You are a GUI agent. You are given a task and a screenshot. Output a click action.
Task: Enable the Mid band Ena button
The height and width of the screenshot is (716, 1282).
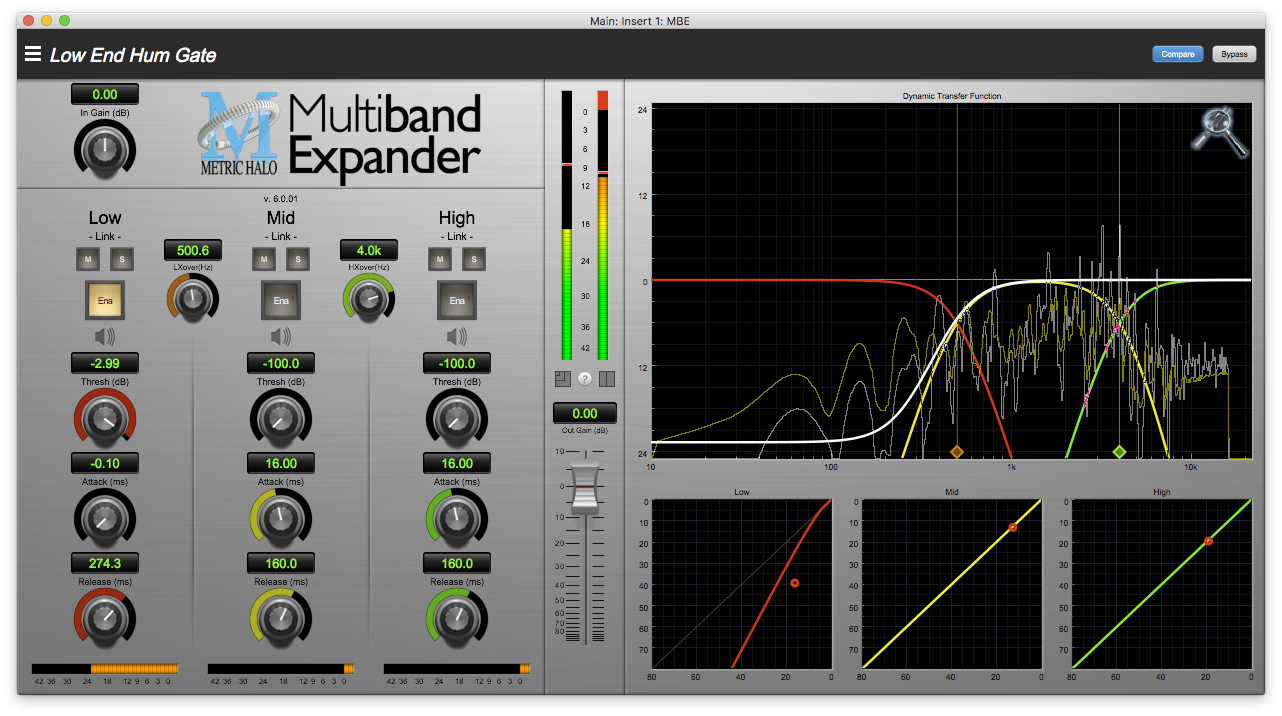(280, 300)
